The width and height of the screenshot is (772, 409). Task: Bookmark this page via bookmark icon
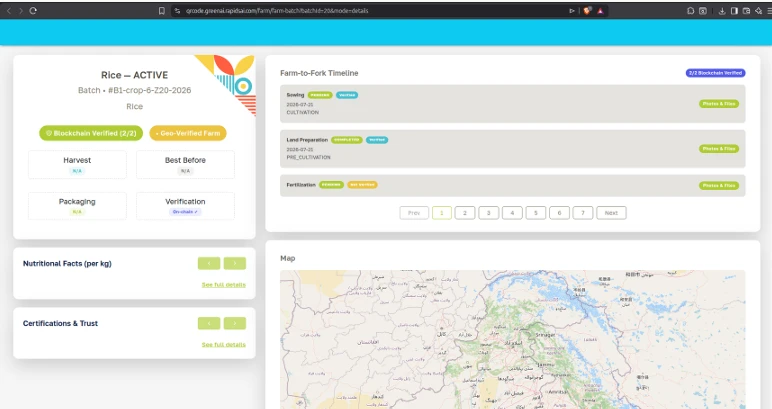tap(161, 10)
